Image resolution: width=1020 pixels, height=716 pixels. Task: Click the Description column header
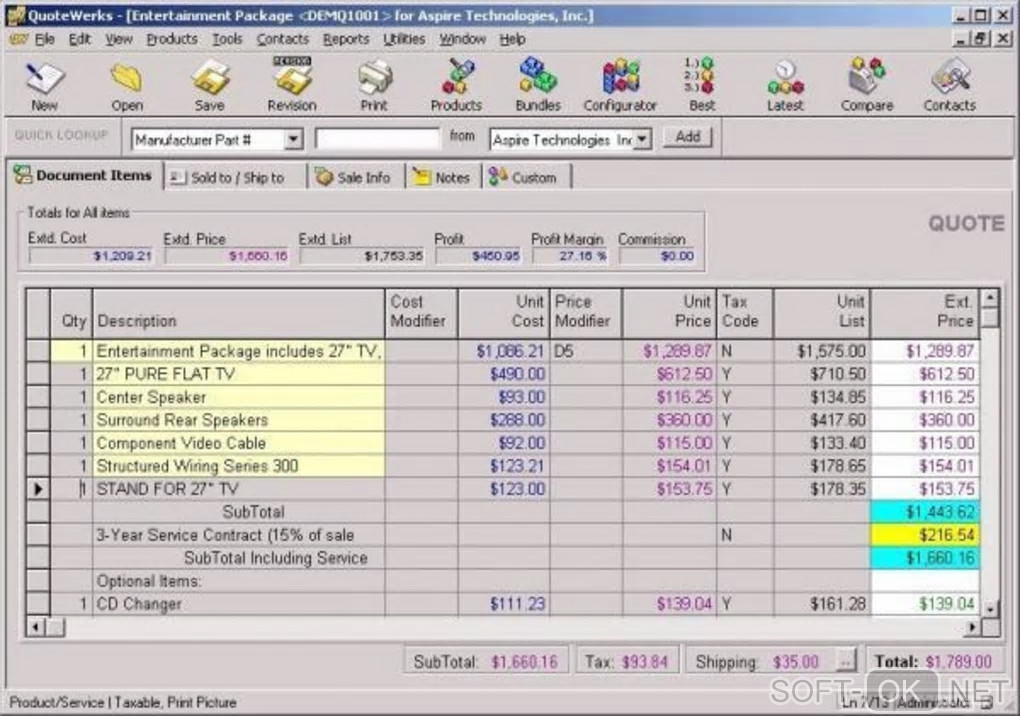[239, 313]
